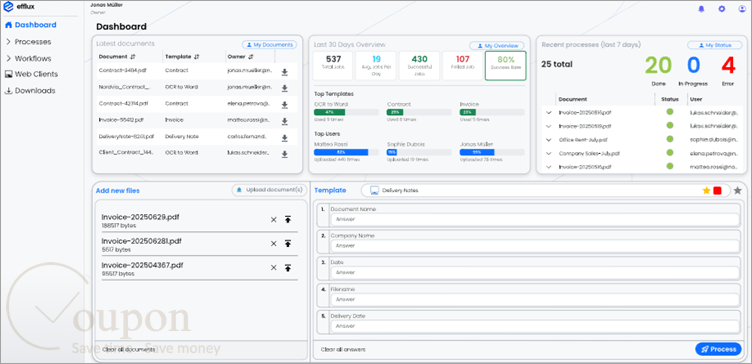Screen dimensions: 752x364
Task: Click the green 20 Done counter
Action: 658,66
